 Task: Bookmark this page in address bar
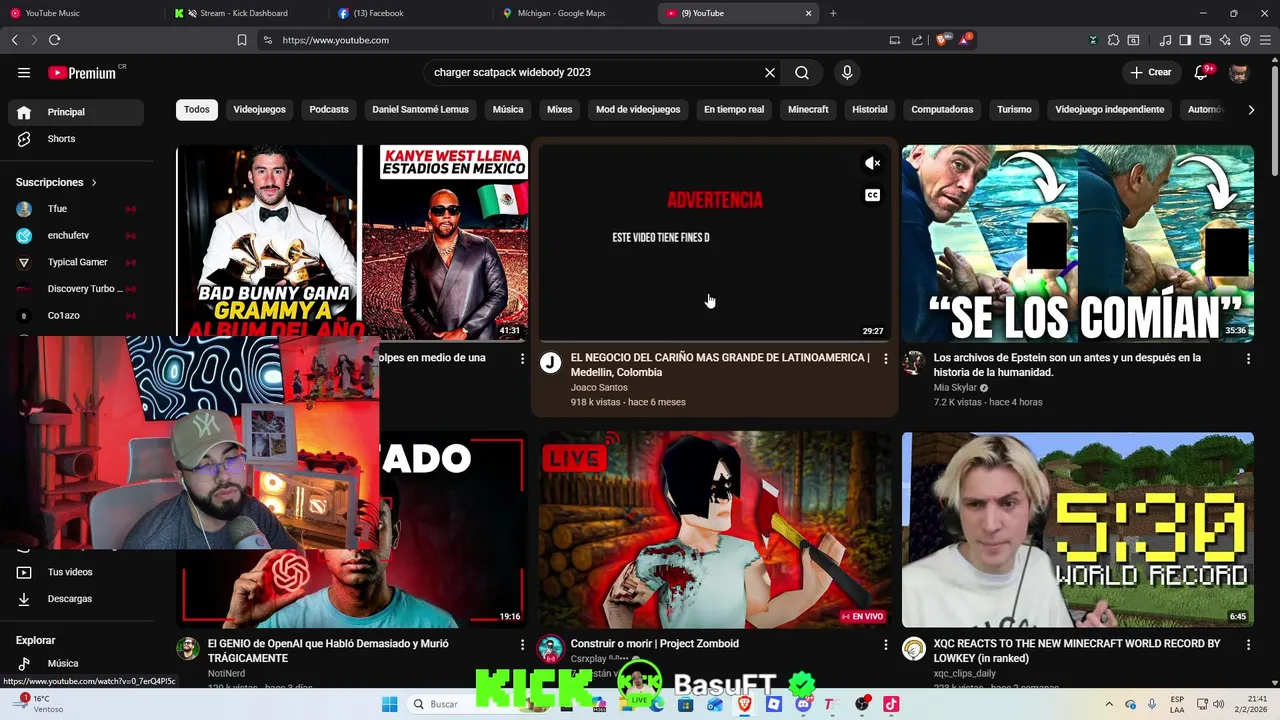pyautogui.click(x=242, y=40)
